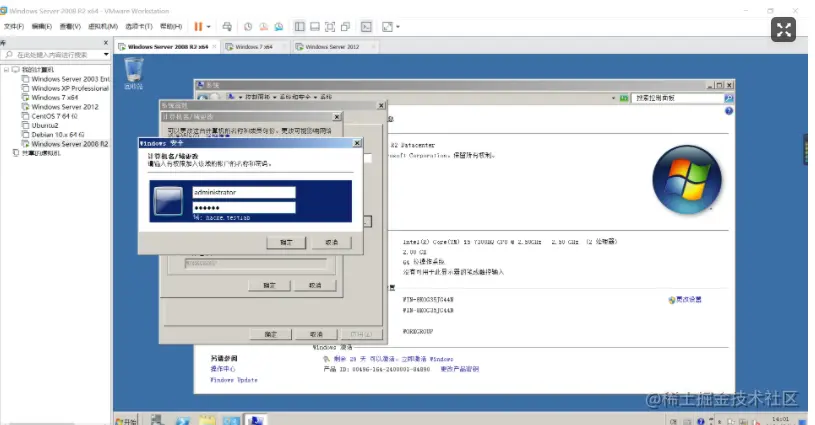The width and height of the screenshot is (815, 425).
Task: Click the administrator username field
Action: click(244, 192)
